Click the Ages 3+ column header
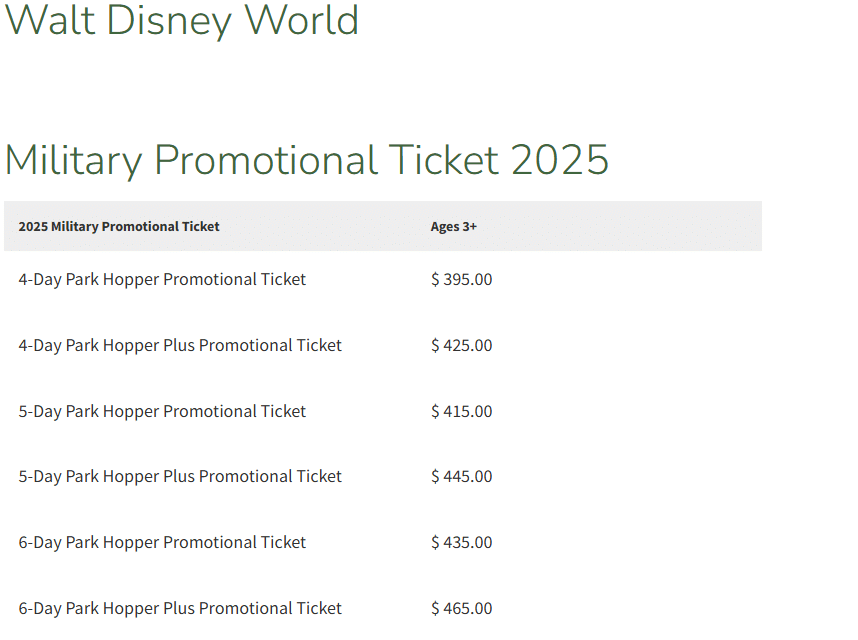The width and height of the screenshot is (858, 640). [x=454, y=227]
